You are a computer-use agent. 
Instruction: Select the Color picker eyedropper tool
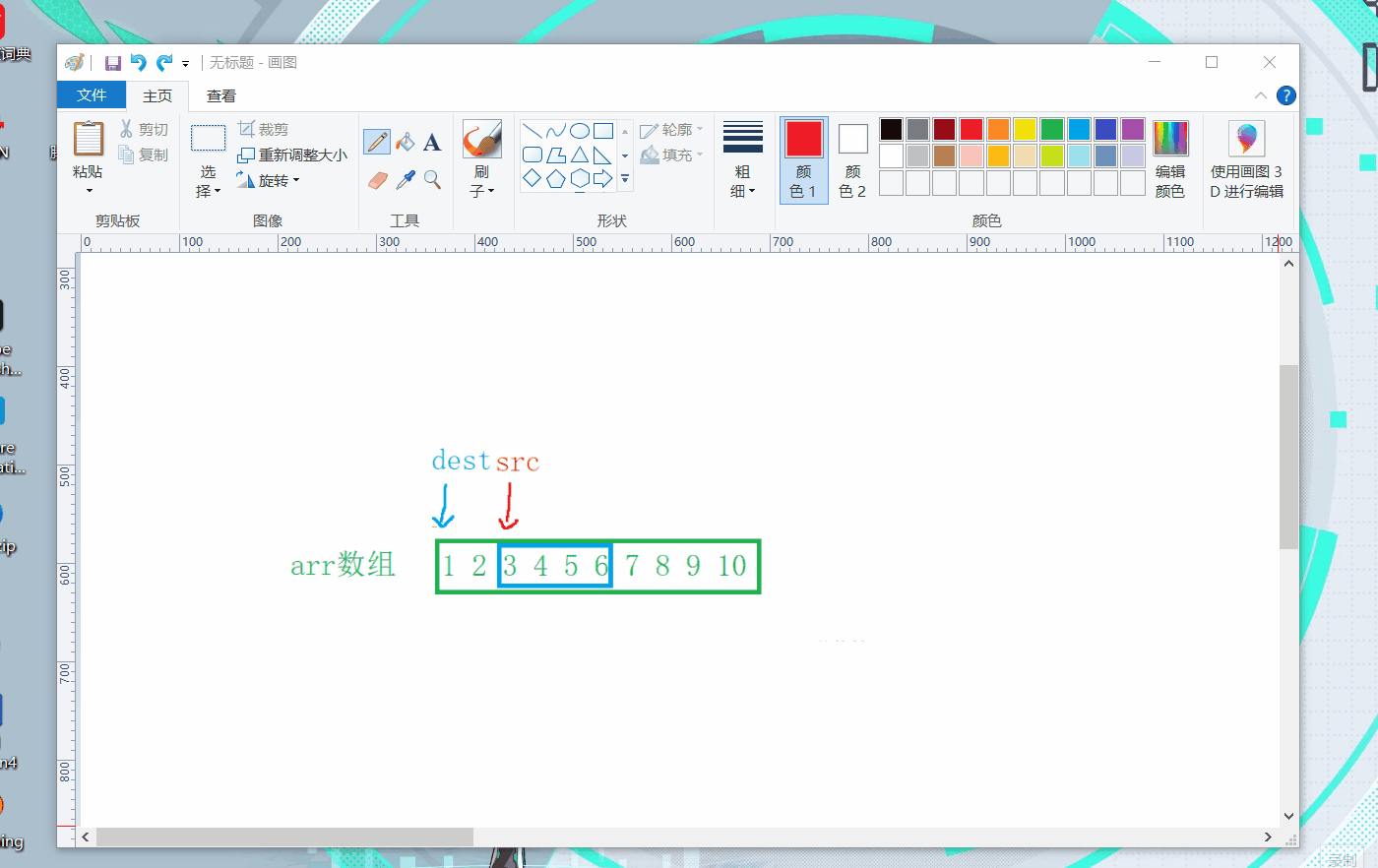tap(405, 179)
